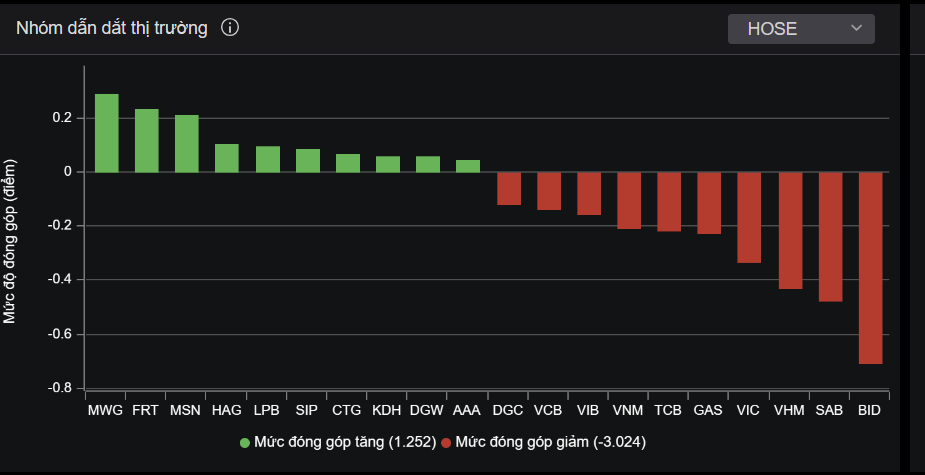
Task: Click the TCB label on the x-axis
Action: tap(668, 411)
